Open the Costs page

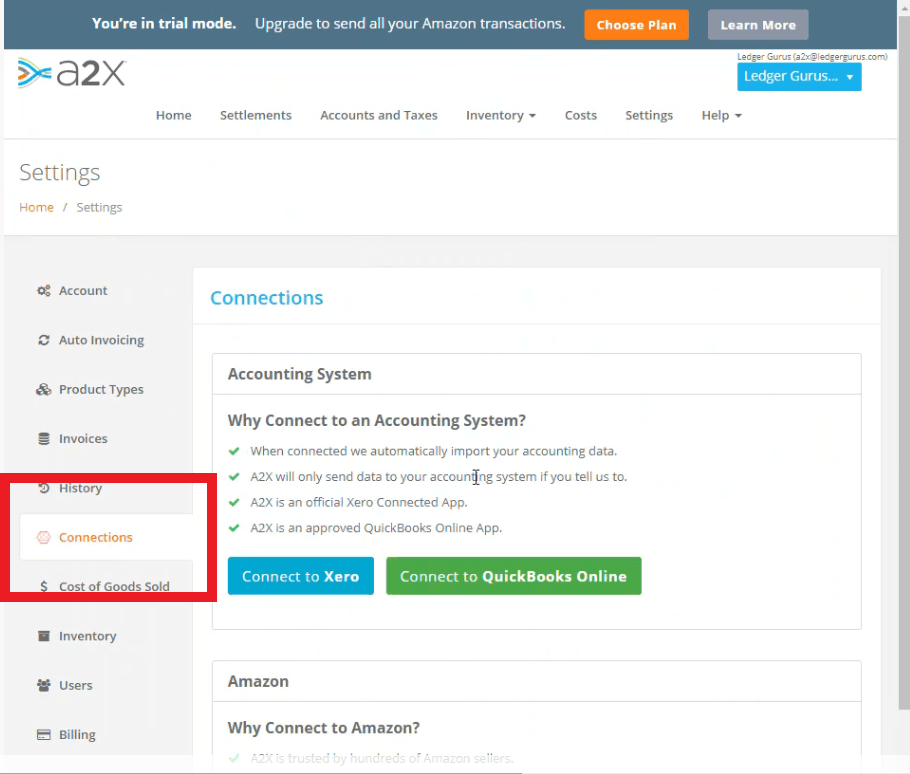(580, 115)
